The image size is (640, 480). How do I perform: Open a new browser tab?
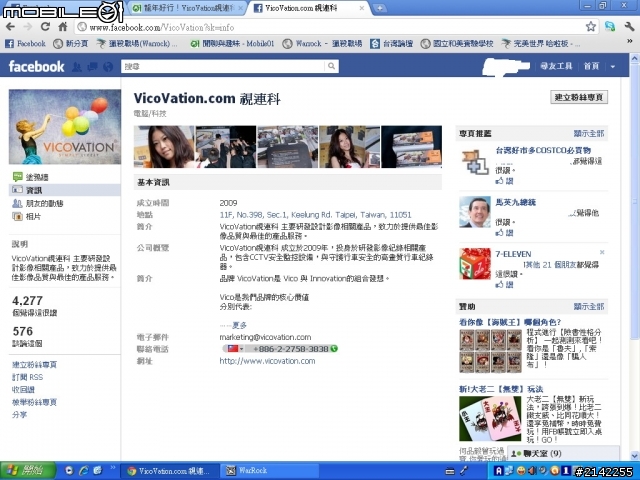(379, 8)
